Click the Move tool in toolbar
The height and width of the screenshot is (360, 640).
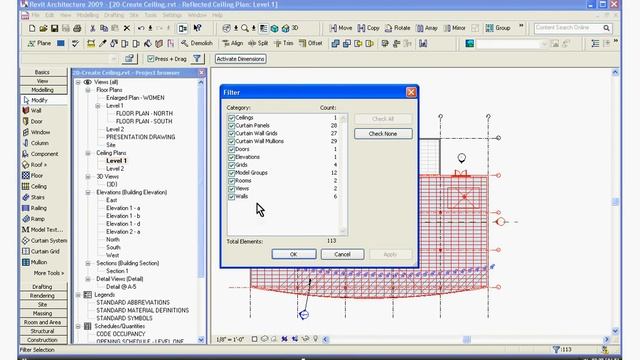point(341,28)
